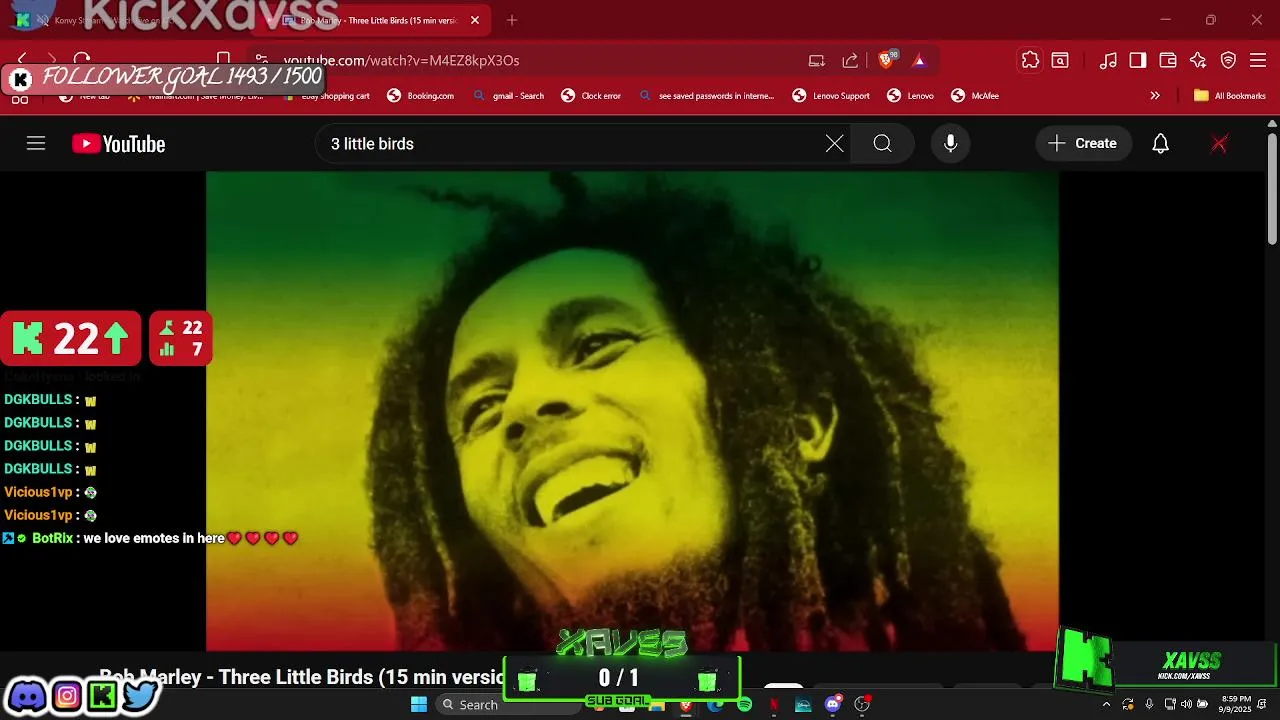The image size is (1280, 720).
Task: Toggle Brave Shields lion icon
Action: (x=886, y=60)
